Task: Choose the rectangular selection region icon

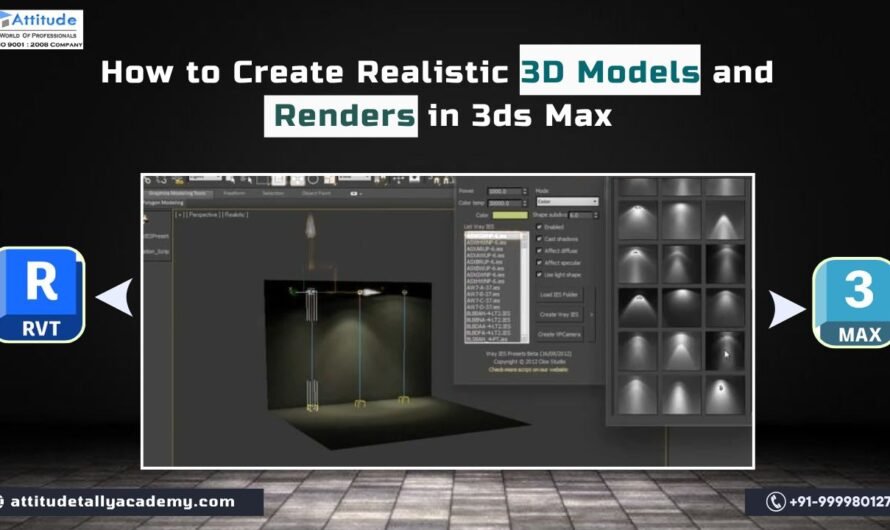Action: coord(263,180)
